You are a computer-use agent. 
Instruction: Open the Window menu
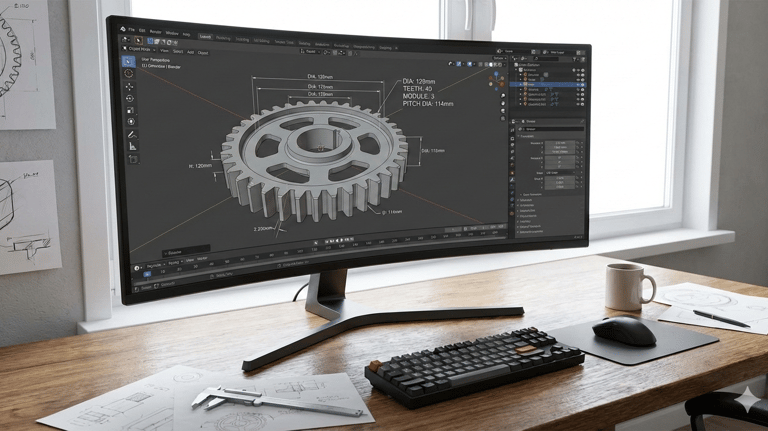[x=172, y=33]
